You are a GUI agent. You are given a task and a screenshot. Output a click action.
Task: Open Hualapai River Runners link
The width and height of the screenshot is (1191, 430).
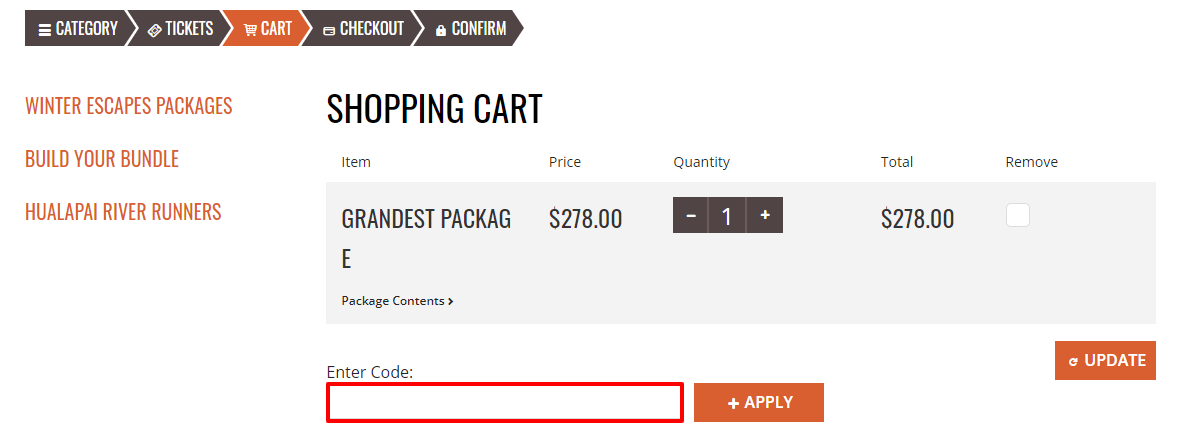coord(123,211)
